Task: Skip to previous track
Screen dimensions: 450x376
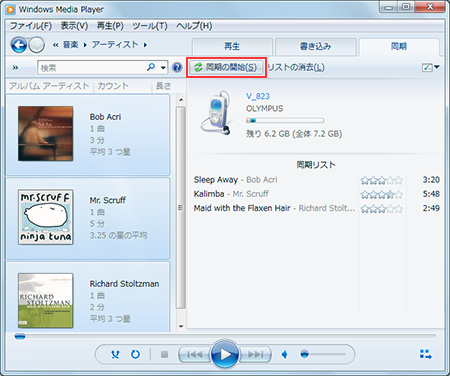Action: 194,354
